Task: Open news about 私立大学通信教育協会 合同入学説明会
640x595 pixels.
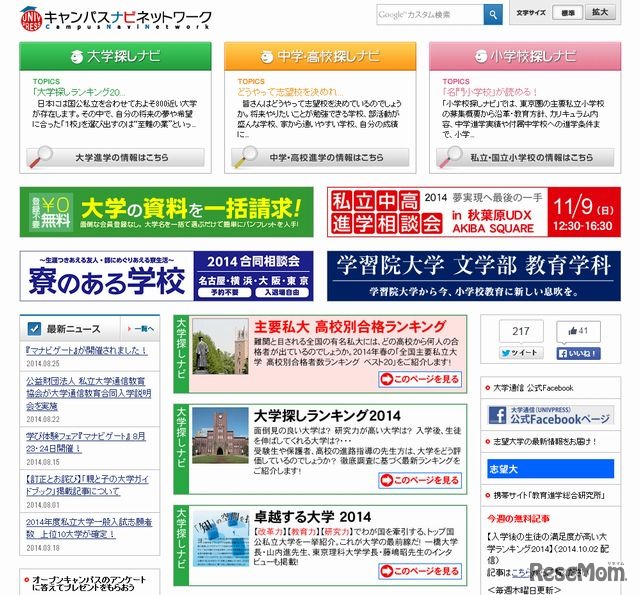Action: 89,393
